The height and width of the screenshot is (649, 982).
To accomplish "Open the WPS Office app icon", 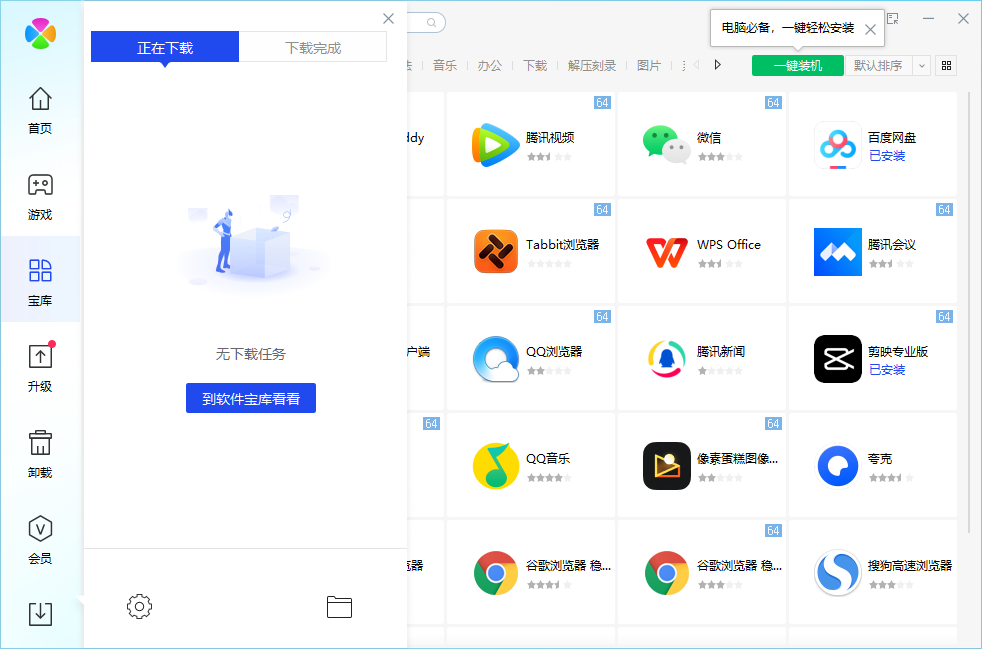I will coord(666,252).
